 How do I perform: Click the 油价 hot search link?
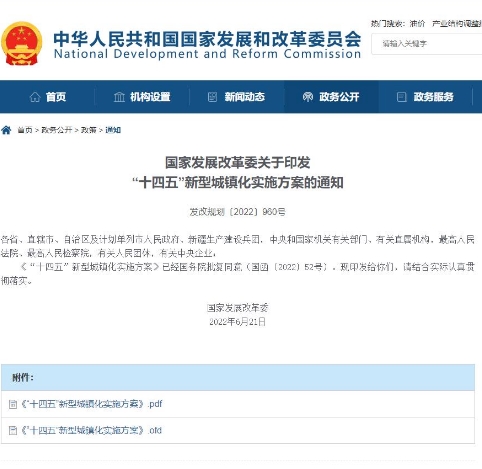pos(417,24)
